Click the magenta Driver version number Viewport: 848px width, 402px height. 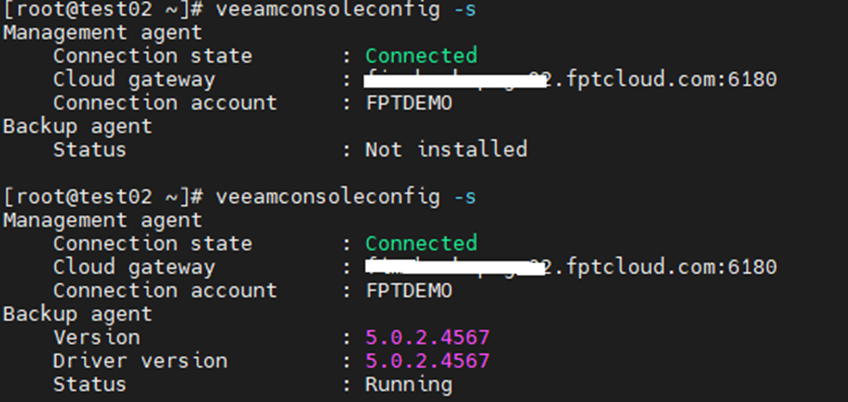[x=428, y=361]
